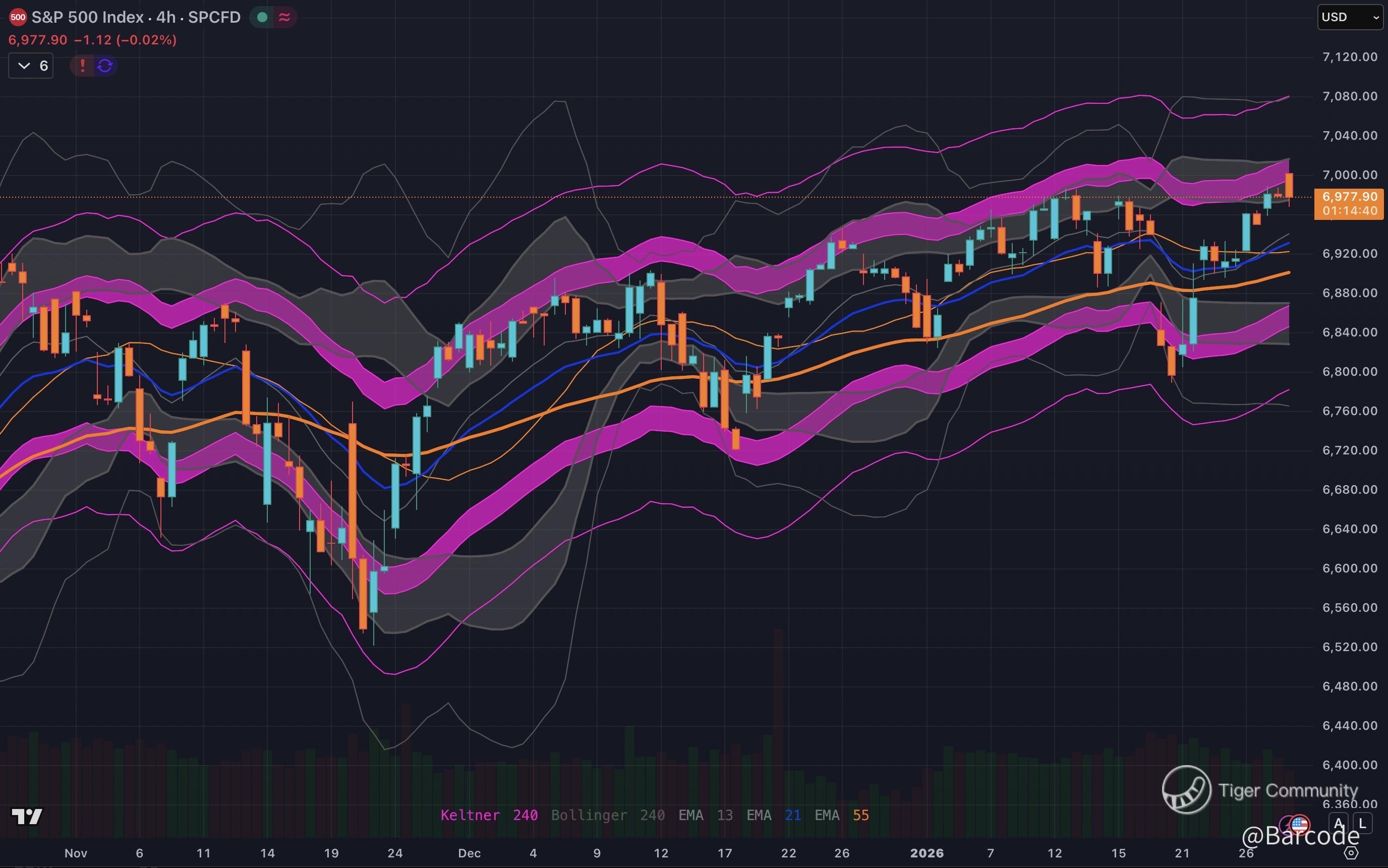Click the red exclamation warning icon
Screen dimensions: 1388x868
pyautogui.click(x=82, y=66)
